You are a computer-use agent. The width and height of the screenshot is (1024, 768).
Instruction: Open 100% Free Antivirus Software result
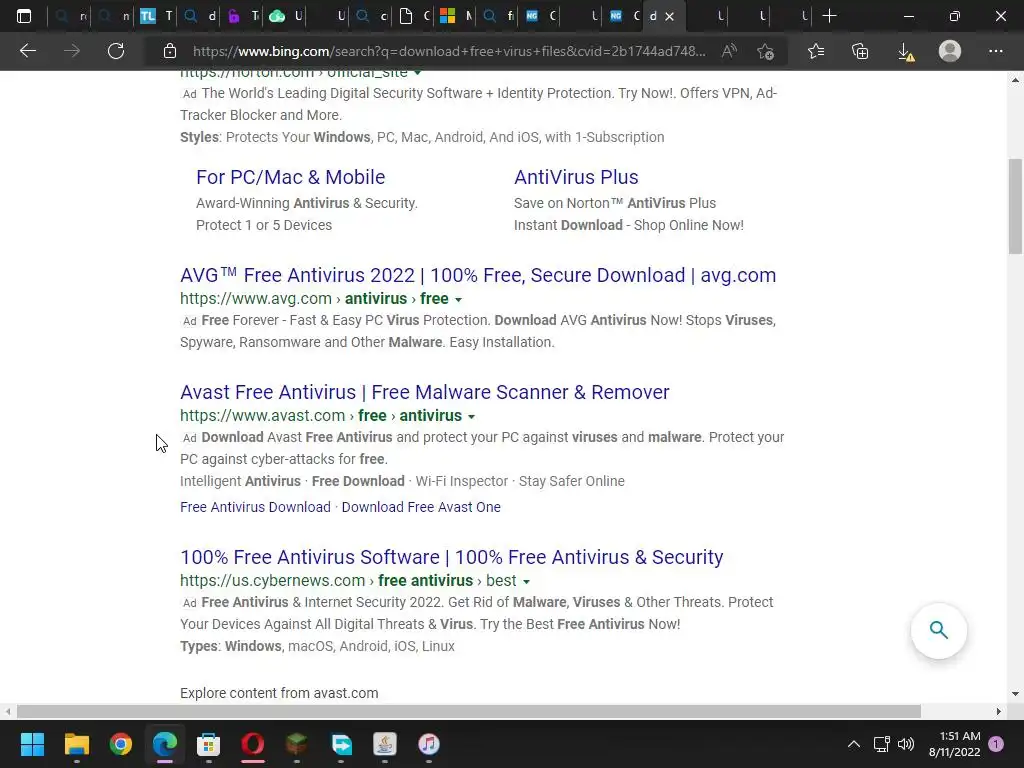(452, 557)
